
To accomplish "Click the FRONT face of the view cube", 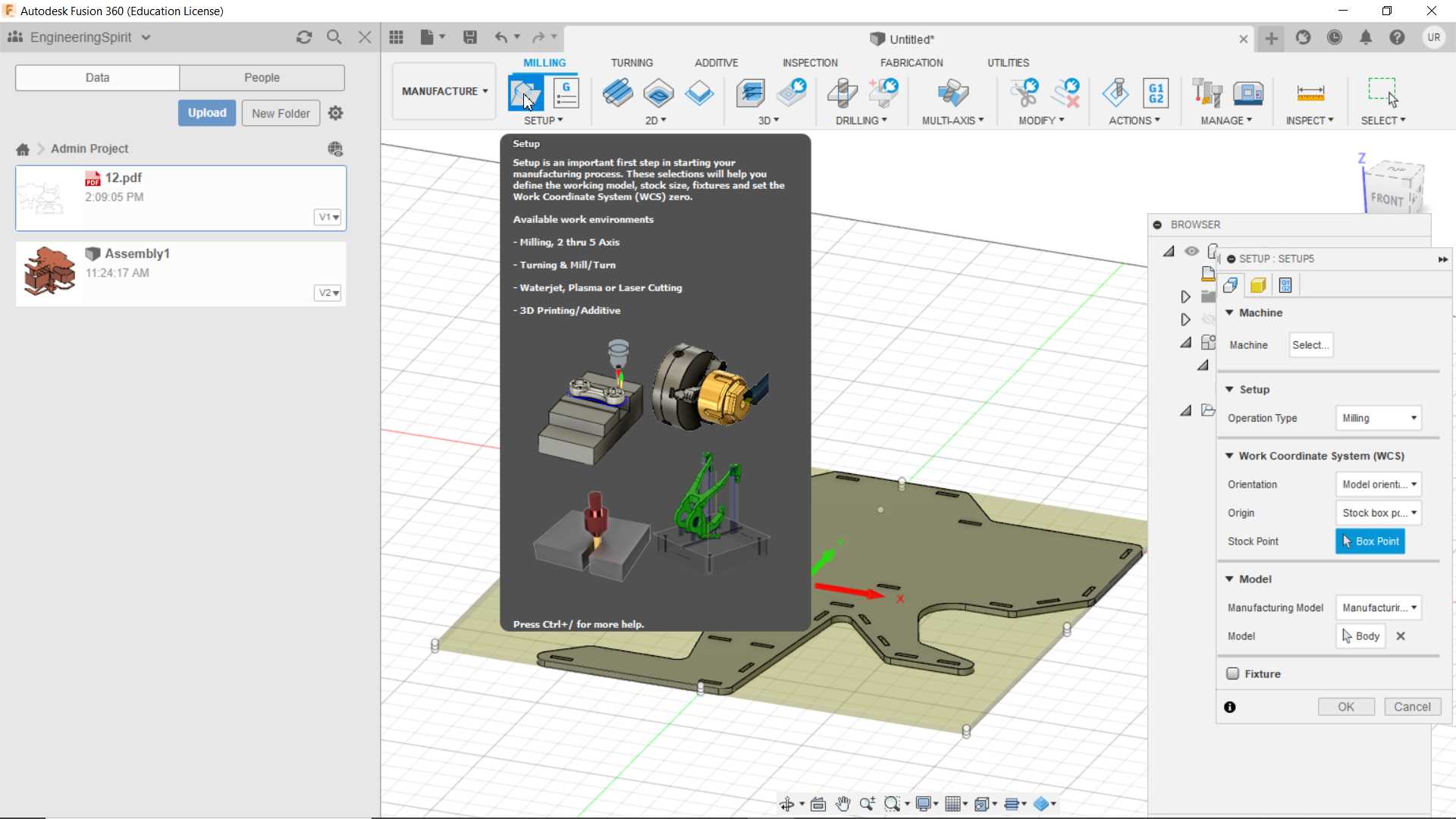I will point(1387,199).
